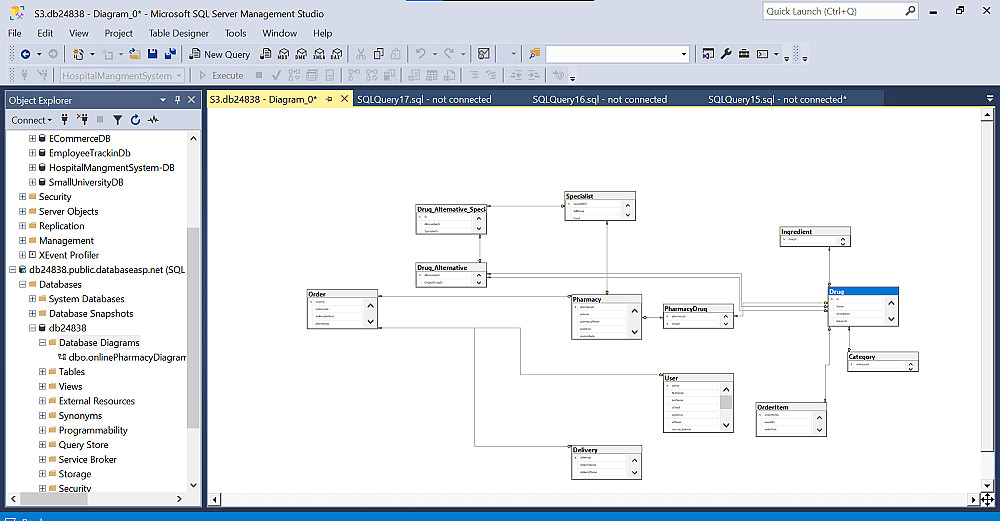The image size is (1000, 521).
Task: Click the wrench Properties icon in toolbar
Action: click(726, 54)
